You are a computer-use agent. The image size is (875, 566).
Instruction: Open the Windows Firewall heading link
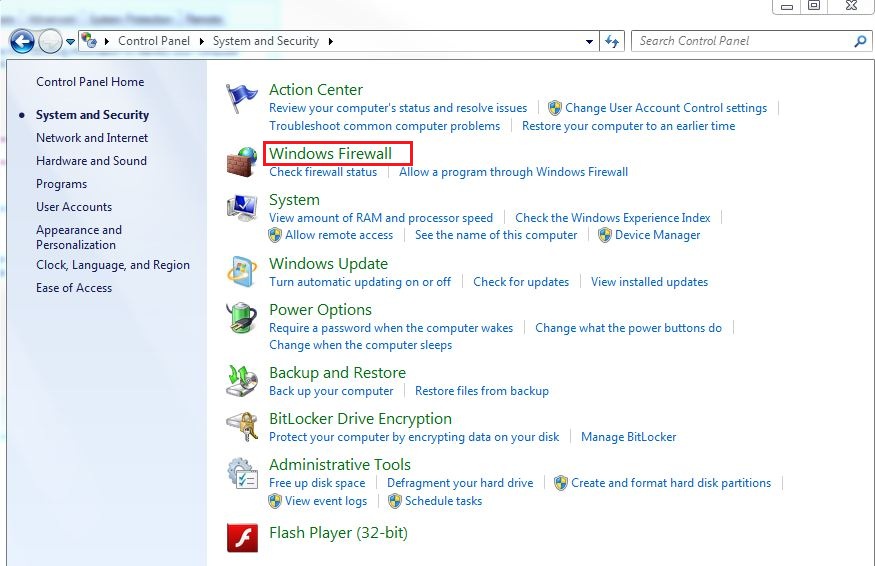tap(330, 154)
